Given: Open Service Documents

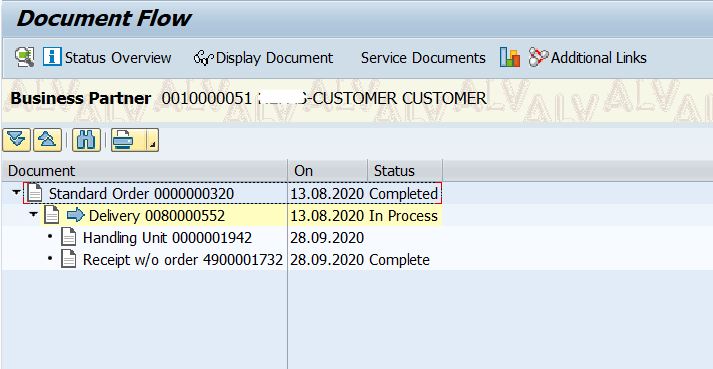Looking at the screenshot, I should click(x=423, y=58).
